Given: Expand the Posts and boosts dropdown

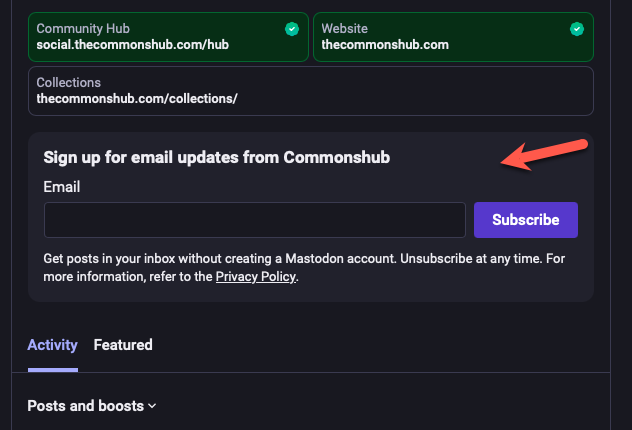Looking at the screenshot, I should (x=91, y=406).
